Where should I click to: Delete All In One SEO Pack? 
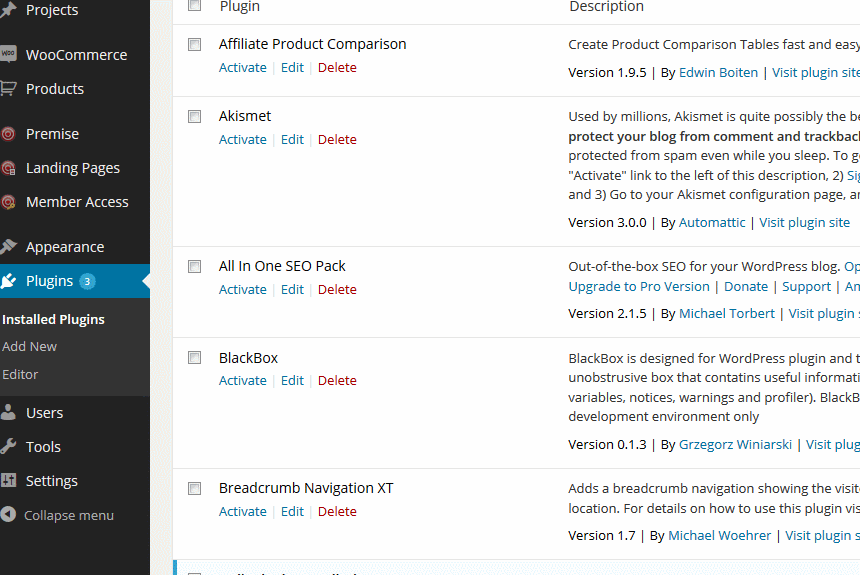[337, 289]
